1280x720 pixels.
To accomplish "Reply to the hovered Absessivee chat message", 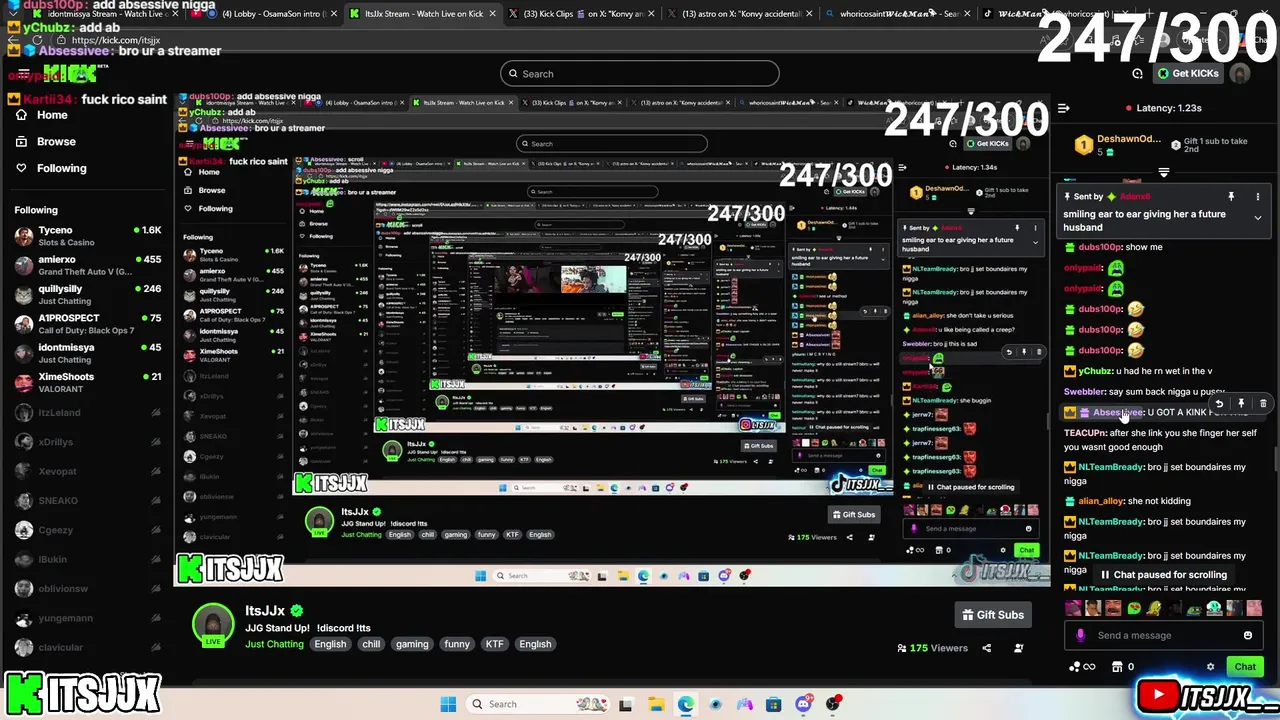I will pos(1219,403).
